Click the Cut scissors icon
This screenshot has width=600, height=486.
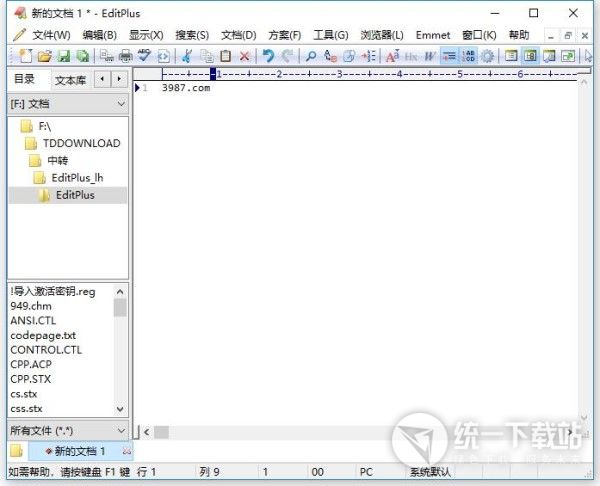tap(186, 56)
